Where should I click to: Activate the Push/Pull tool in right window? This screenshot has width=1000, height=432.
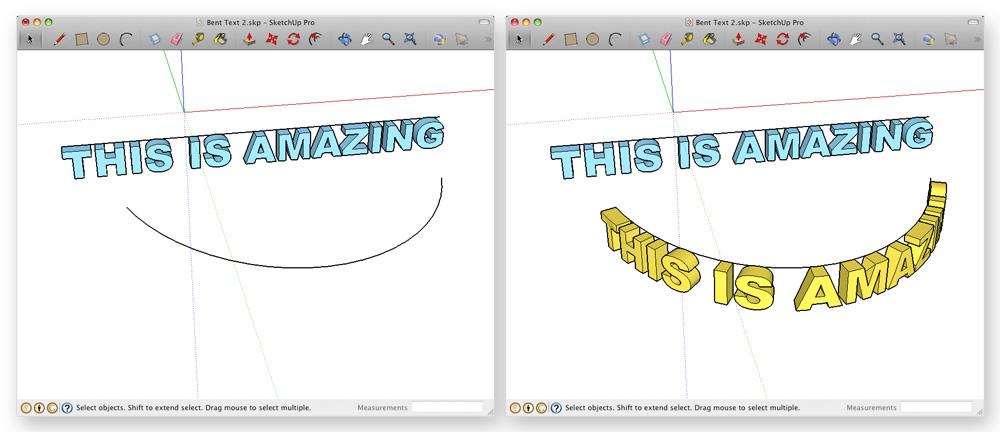pos(738,39)
